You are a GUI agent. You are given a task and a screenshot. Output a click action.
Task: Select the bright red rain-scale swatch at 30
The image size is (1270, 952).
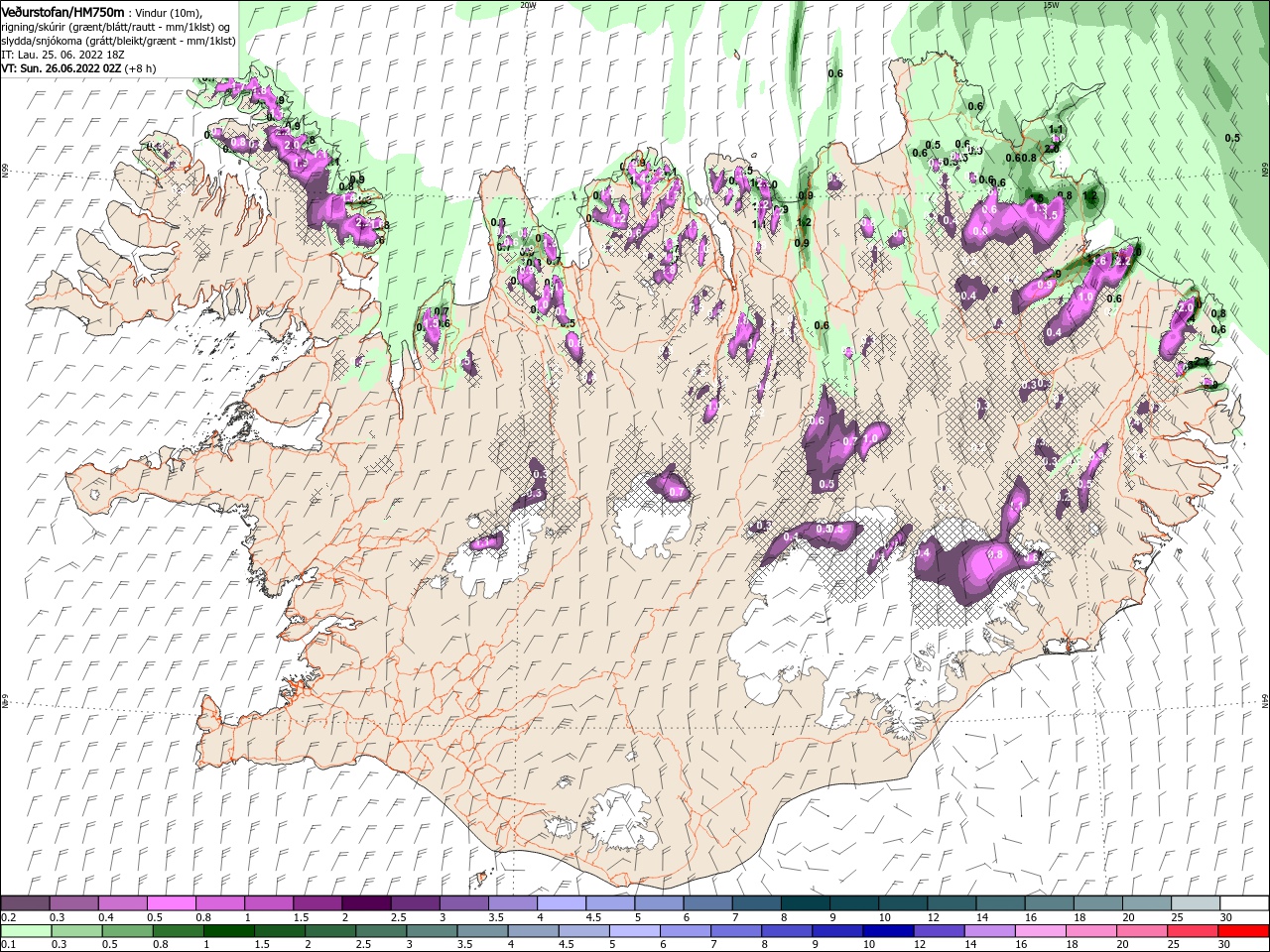click(1242, 931)
